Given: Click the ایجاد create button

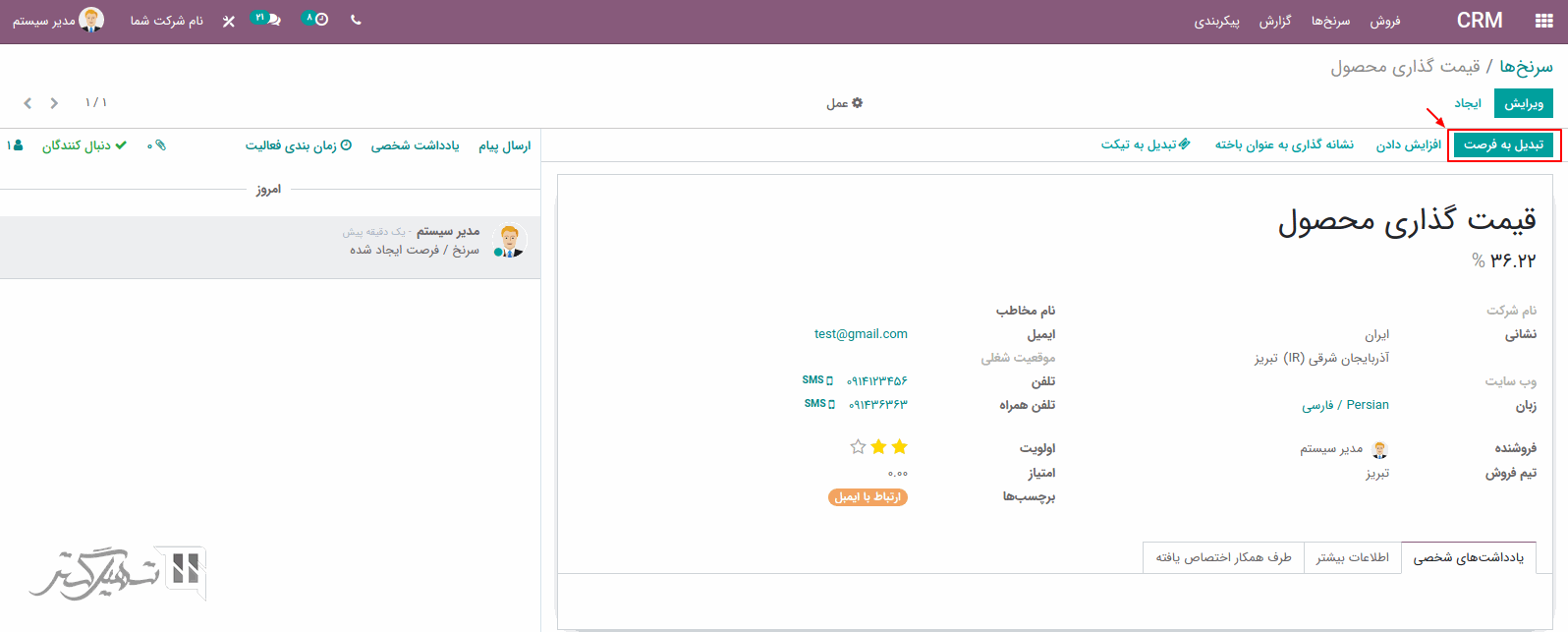Looking at the screenshot, I should (1468, 103).
